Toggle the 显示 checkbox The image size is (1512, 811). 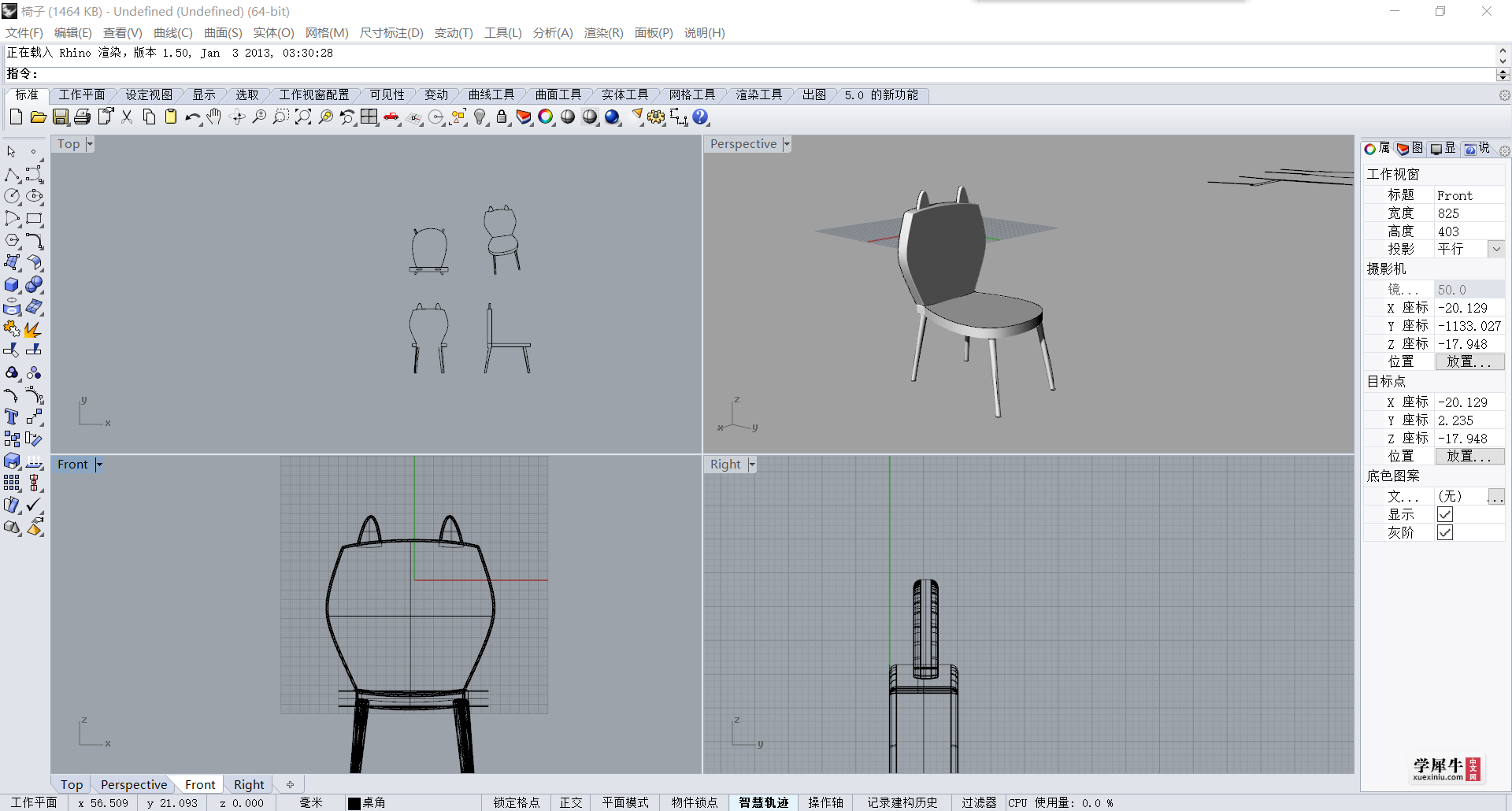point(1444,514)
